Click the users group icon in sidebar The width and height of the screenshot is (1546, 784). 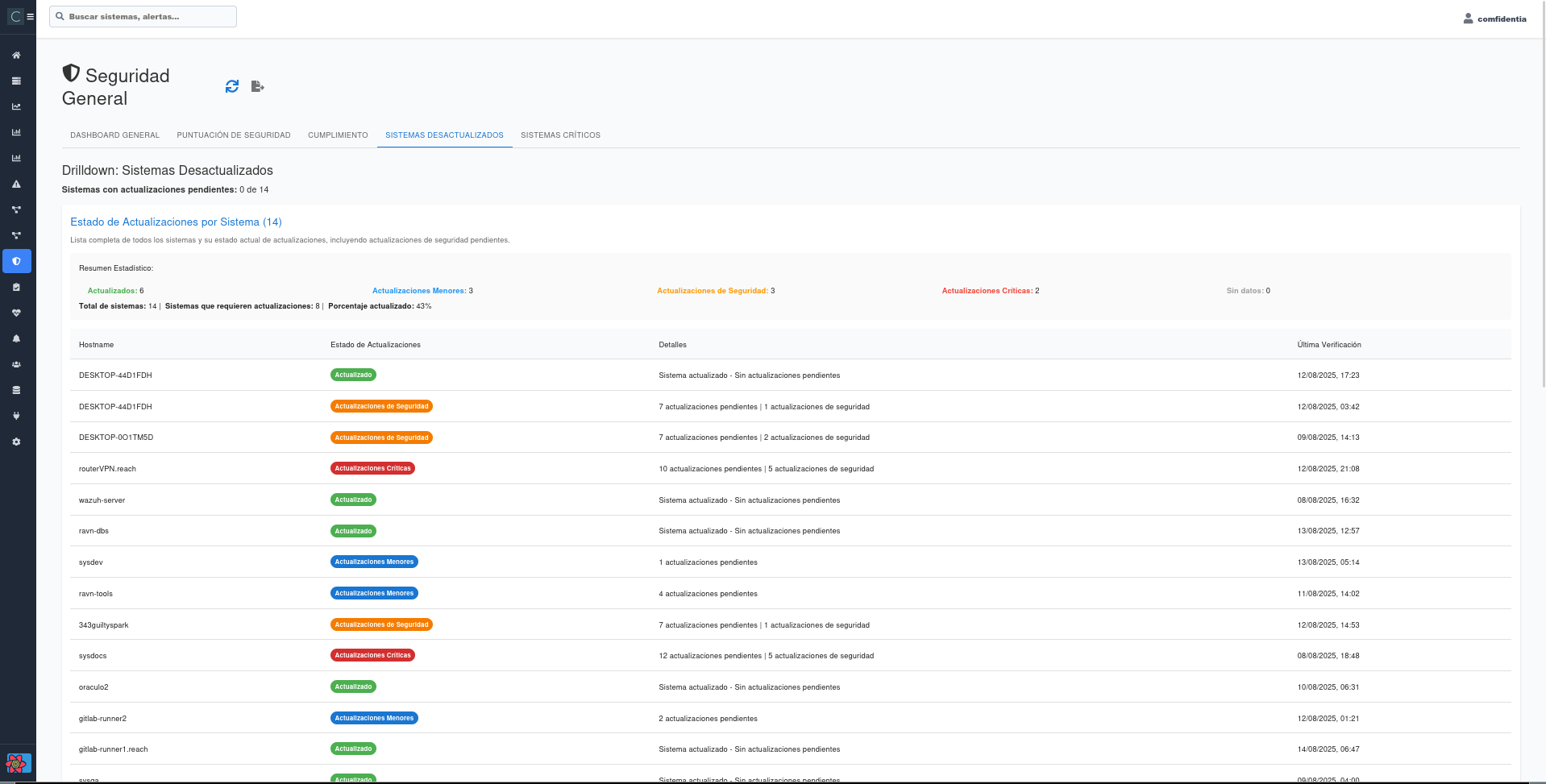tap(16, 365)
